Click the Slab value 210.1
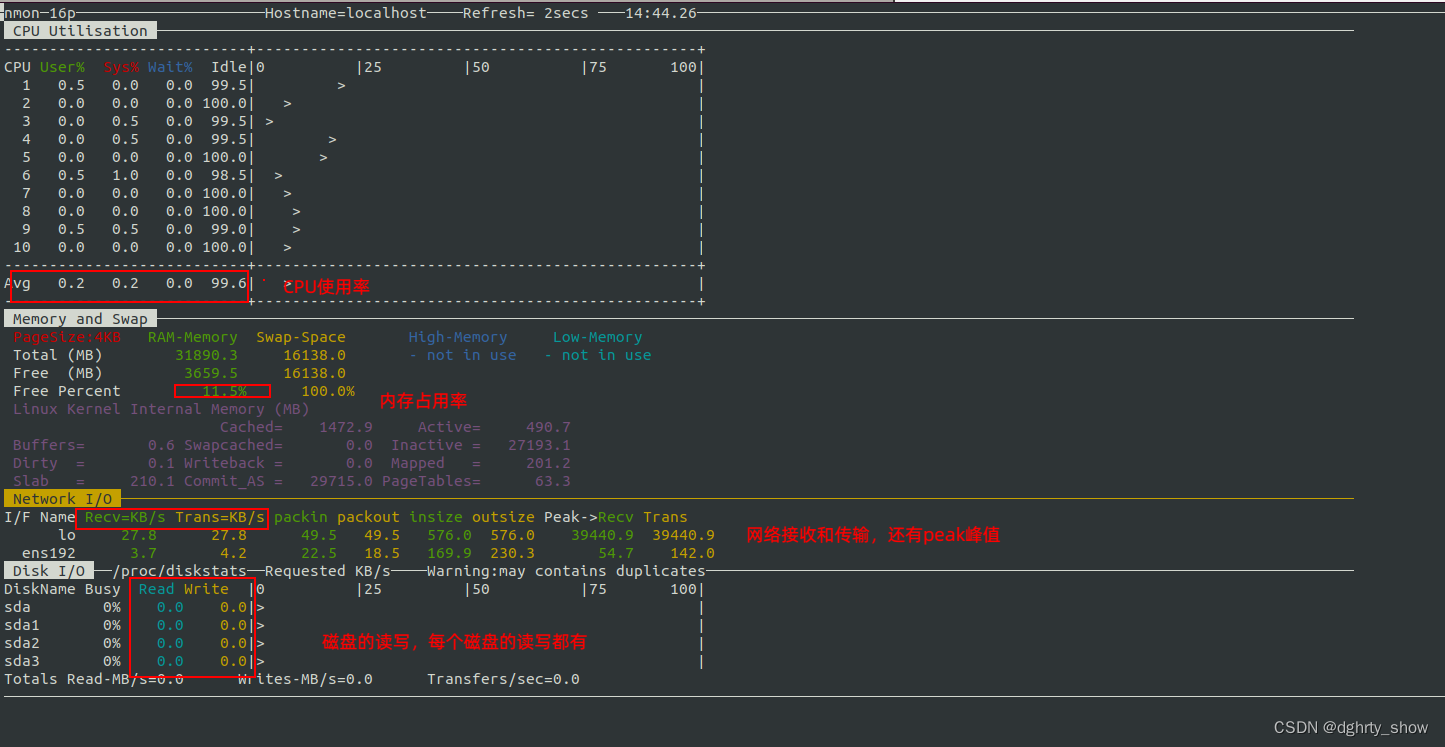The width and height of the screenshot is (1445, 747). point(152,481)
